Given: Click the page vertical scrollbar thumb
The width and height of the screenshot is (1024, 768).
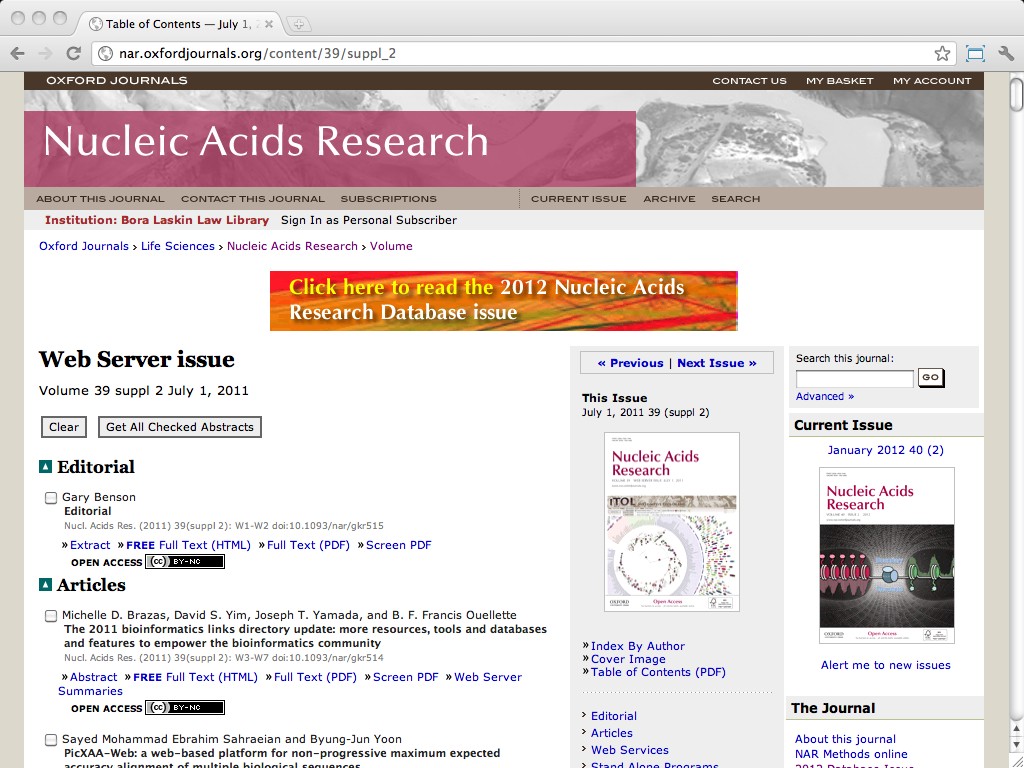Looking at the screenshot, I should click(1016, 94).
